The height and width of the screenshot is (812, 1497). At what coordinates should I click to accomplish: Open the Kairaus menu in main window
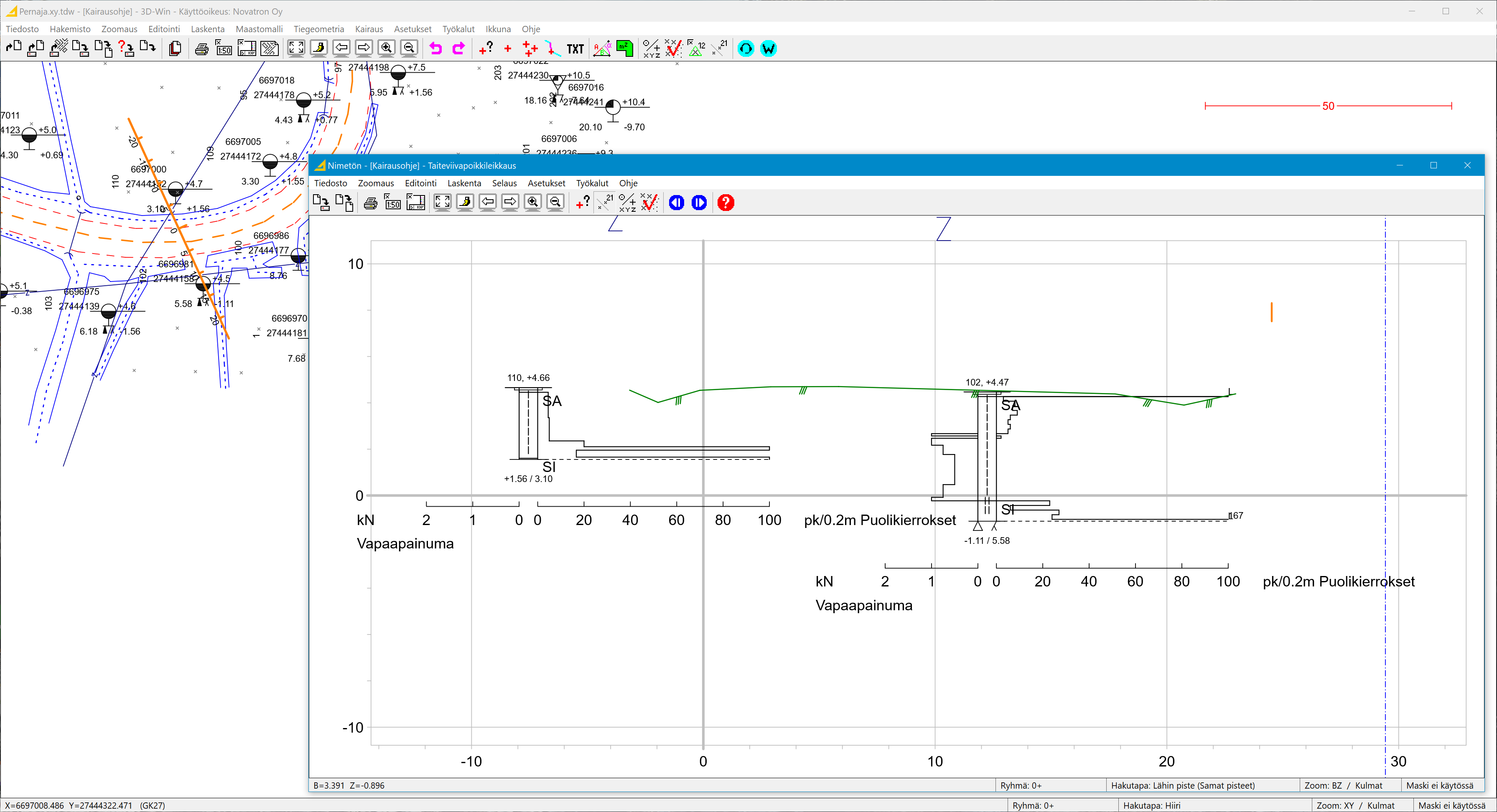click(x=369, y=29)
